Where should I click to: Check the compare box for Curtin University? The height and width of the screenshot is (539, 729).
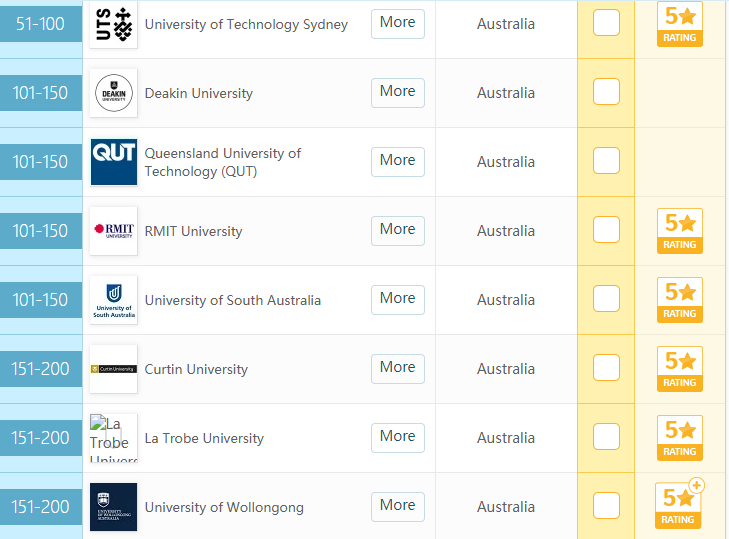[606, 368]
